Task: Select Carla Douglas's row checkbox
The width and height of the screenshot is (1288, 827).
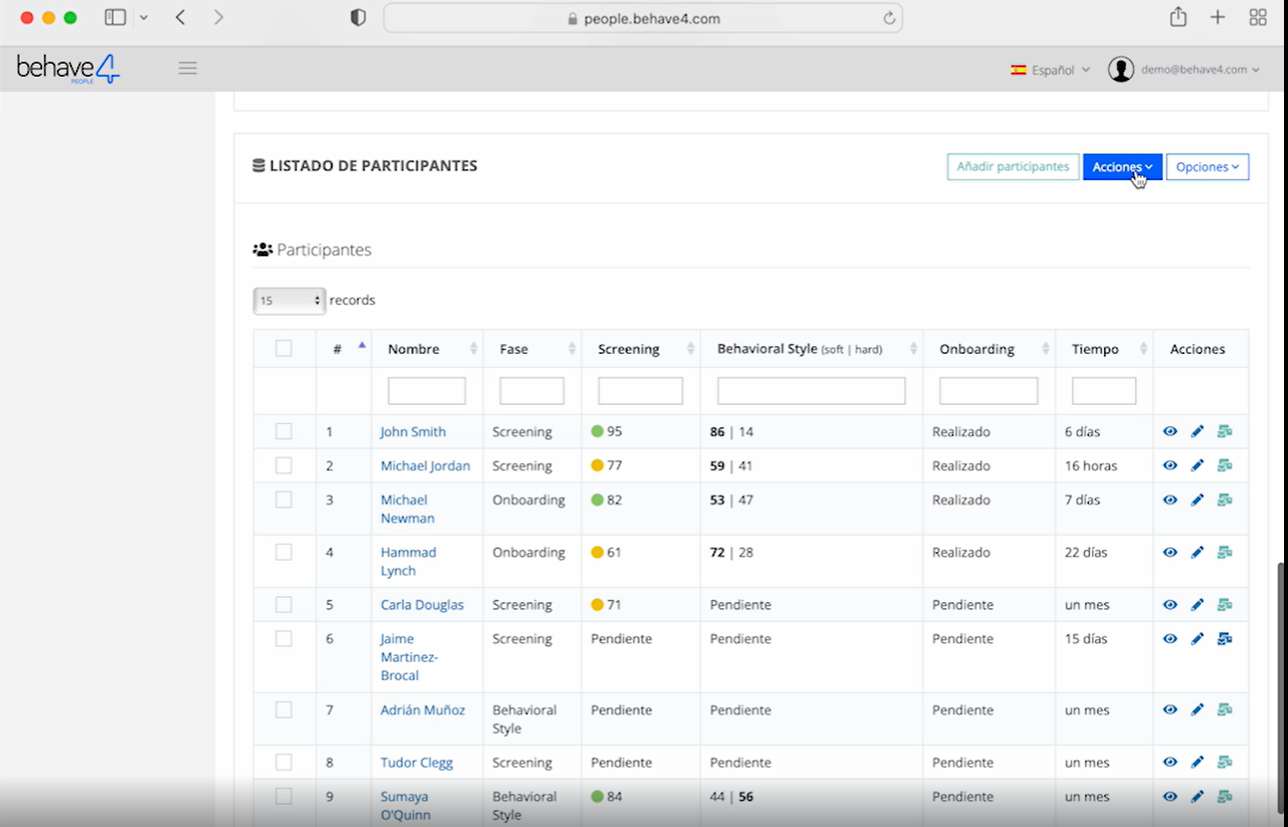Action: (x=284, y=604)
